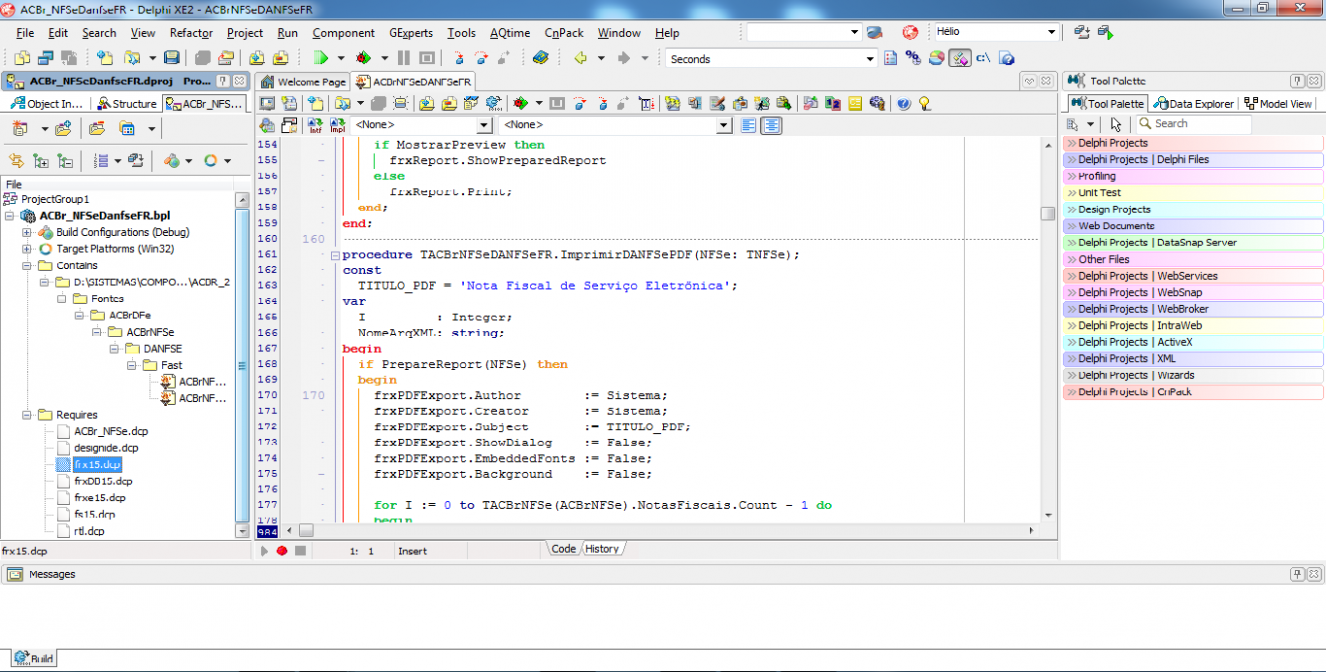Collapse the 'Requires' tree node

tap(27, 415)
